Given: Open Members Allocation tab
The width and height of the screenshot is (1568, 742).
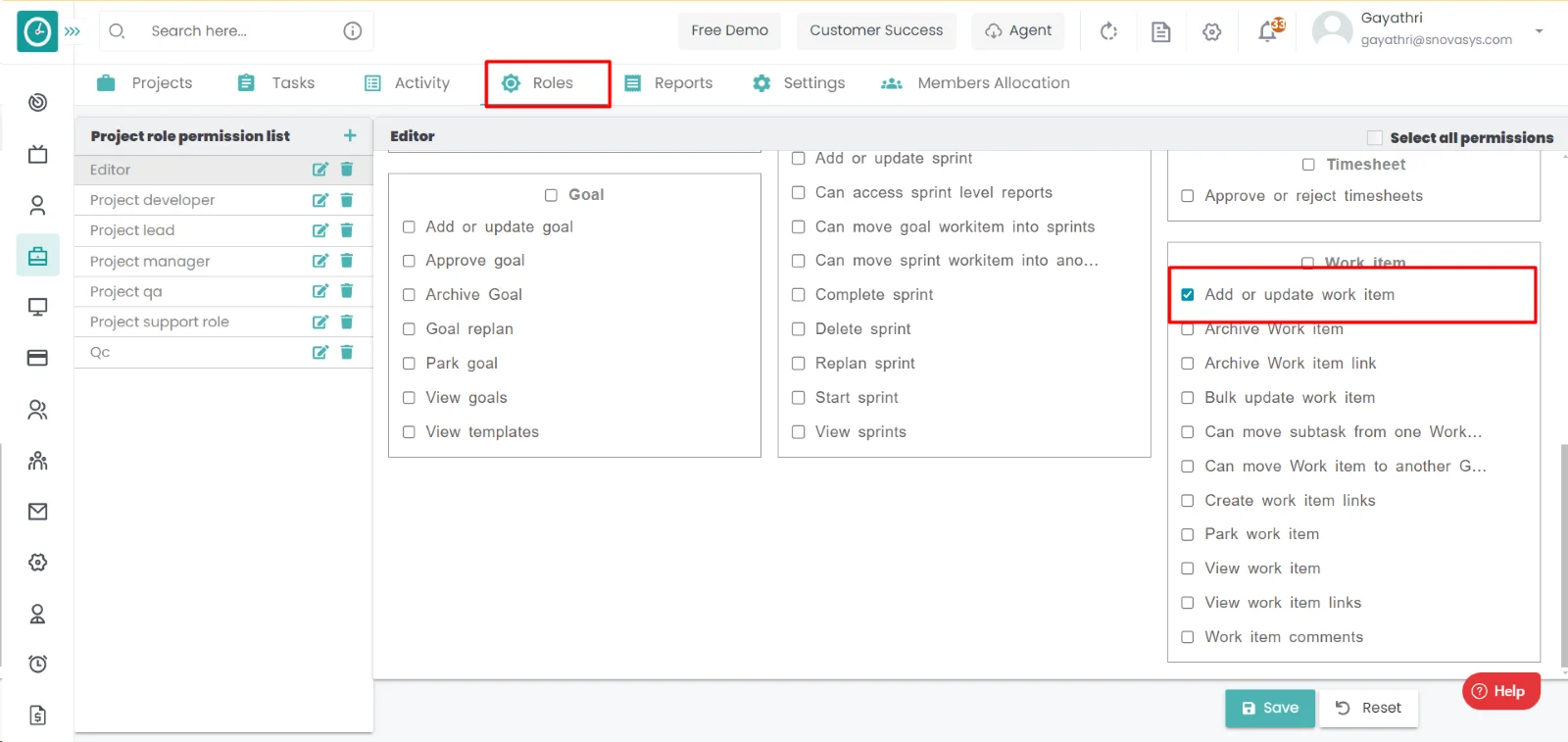Looking at the screenshot, I should point(975,83).
